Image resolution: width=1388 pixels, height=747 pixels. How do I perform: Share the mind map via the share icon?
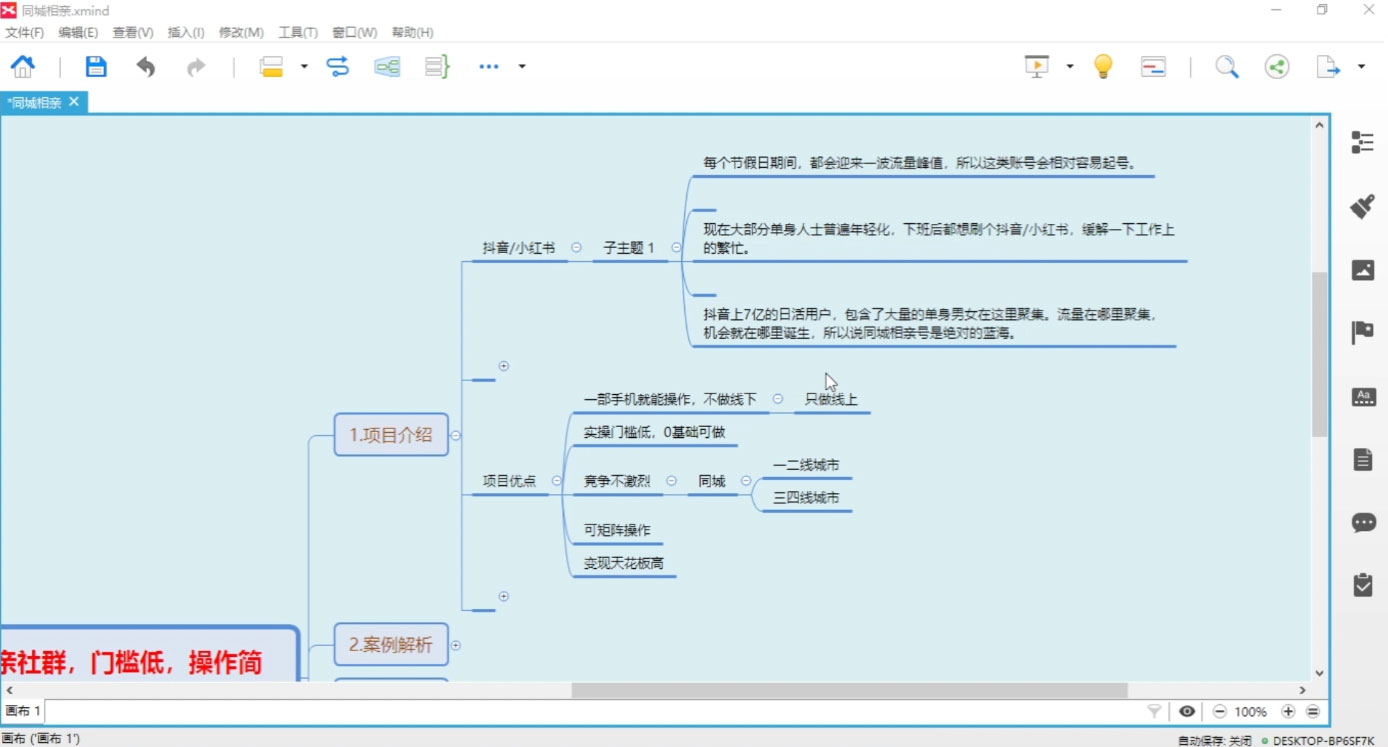[x=1276, y=66]
